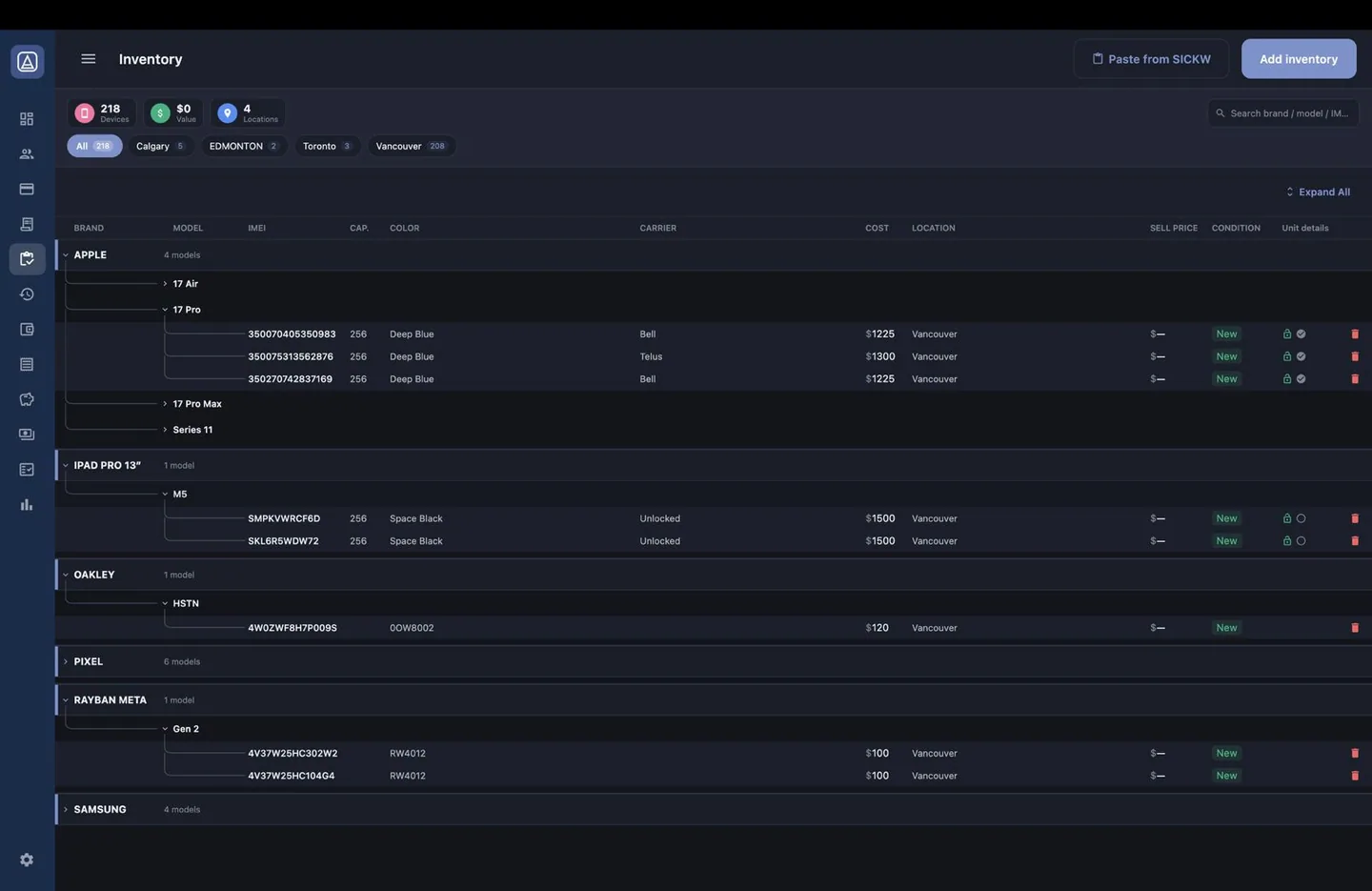Open the settings gear in sidebar

pyautogui.click(x=27, y=860)
